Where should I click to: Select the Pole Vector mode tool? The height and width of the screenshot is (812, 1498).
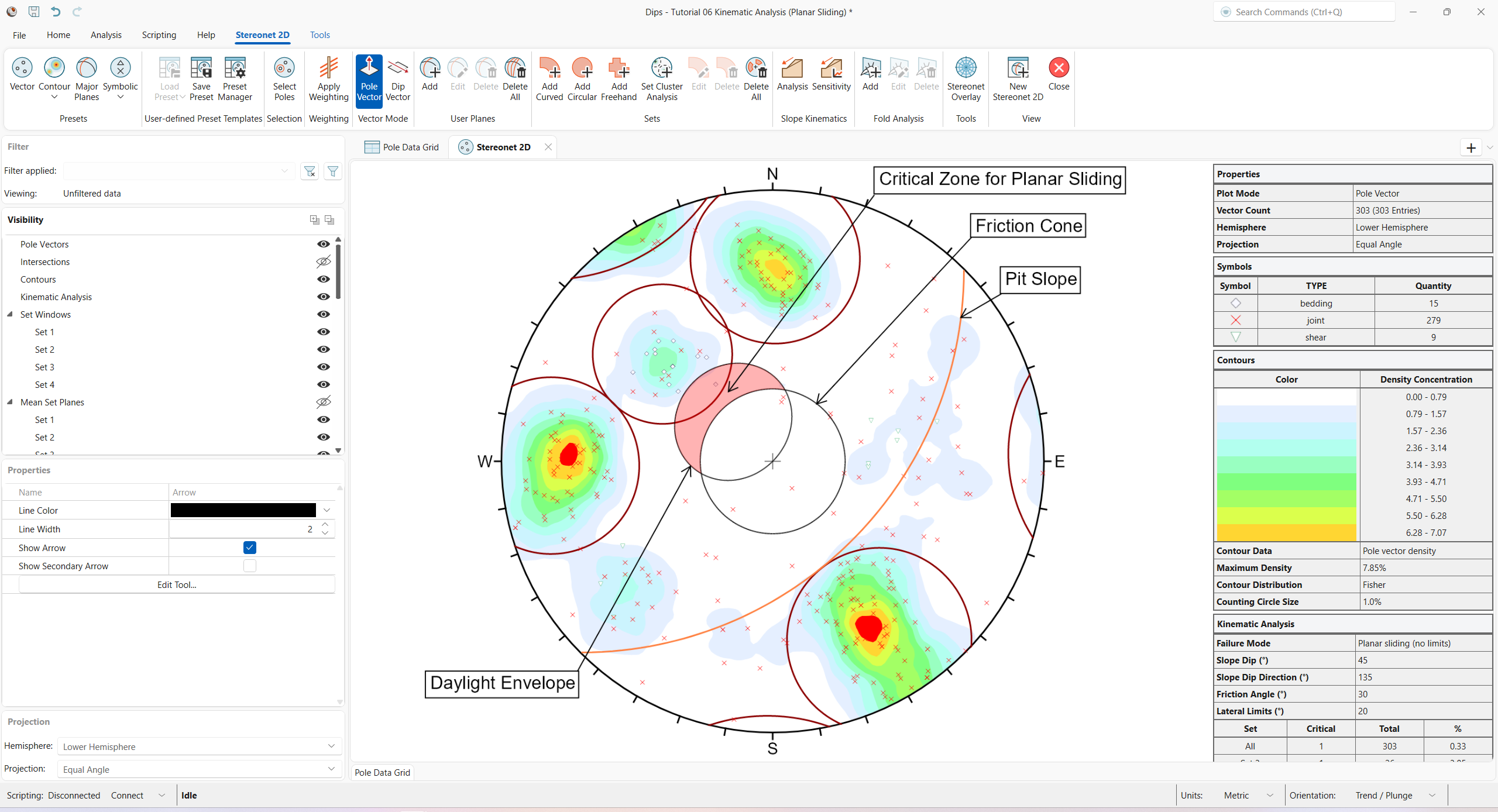tap(369, 79)
